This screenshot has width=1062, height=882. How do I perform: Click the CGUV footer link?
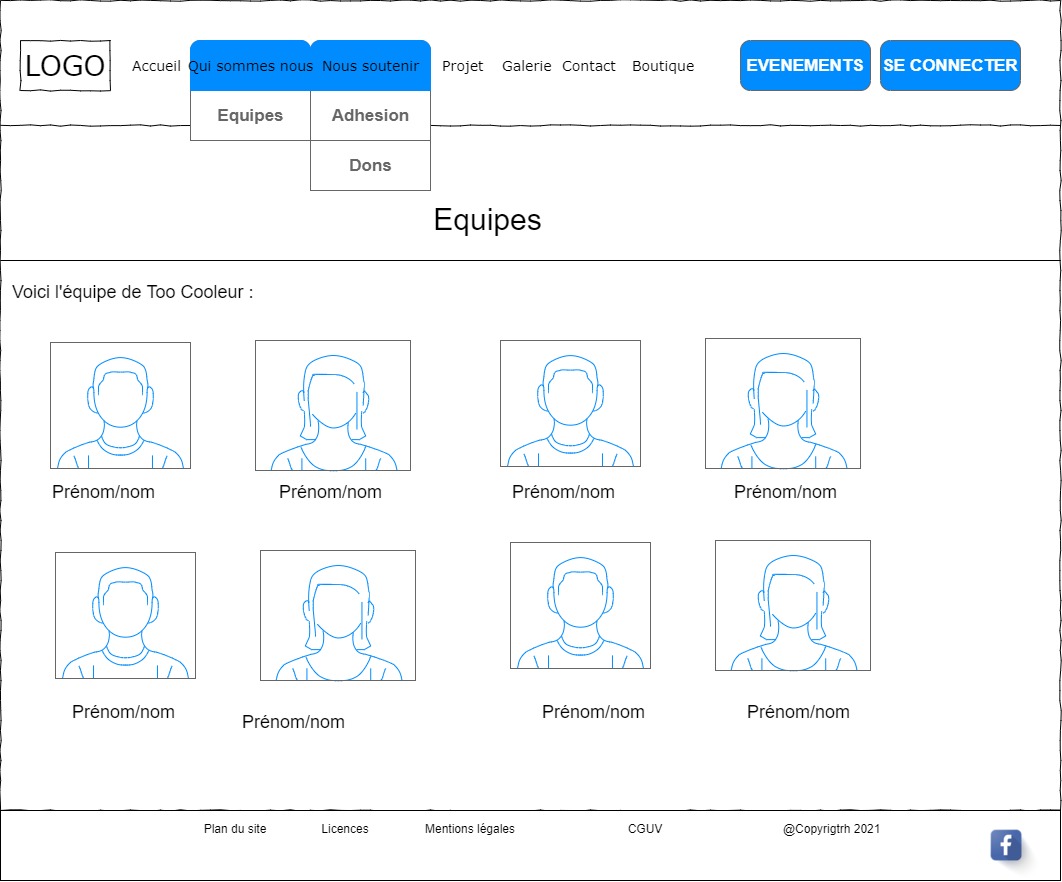coord(645,829)
